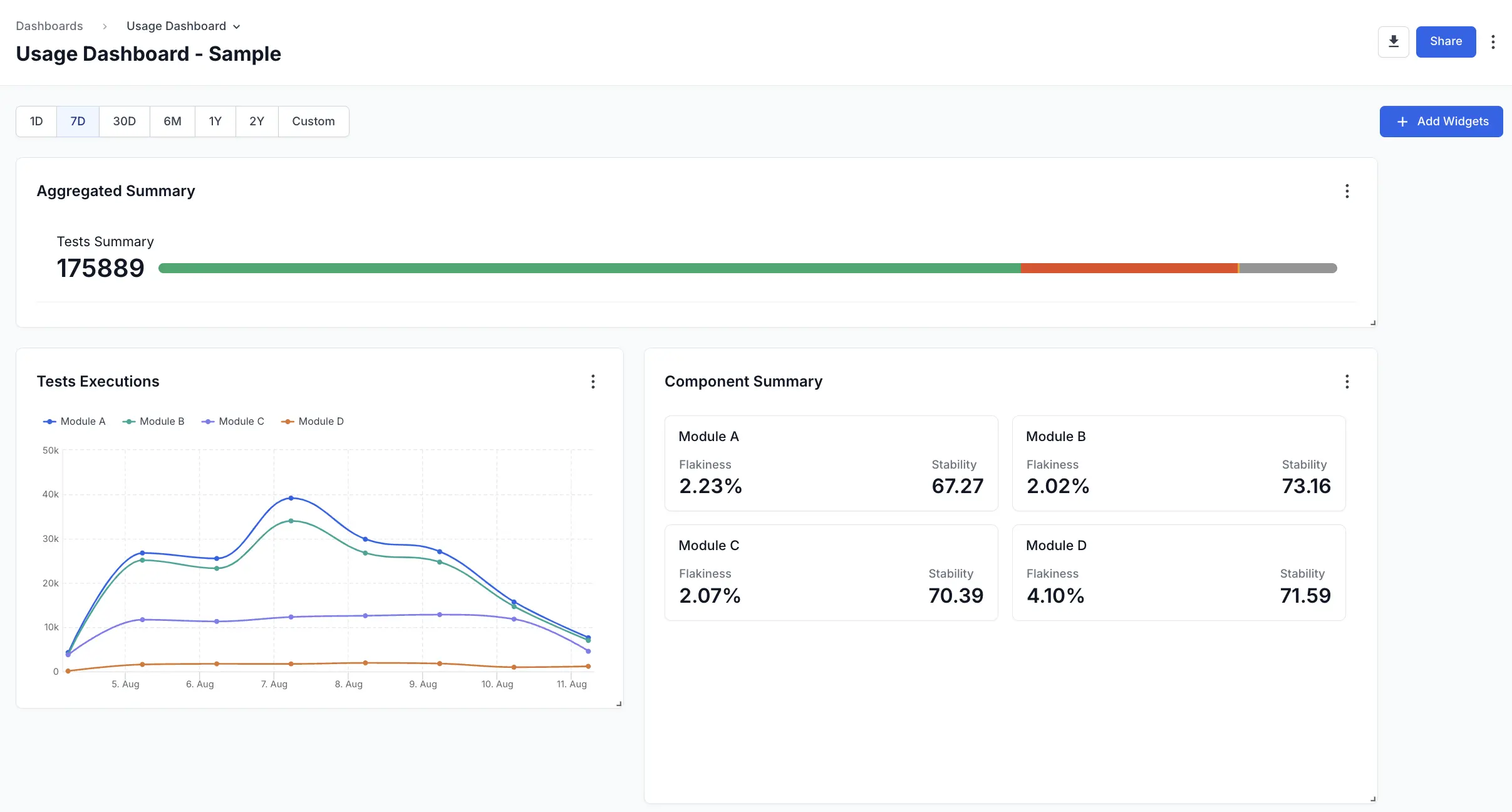Screen dimensions: 1512x812
Task: Select the 6M time range tab
Action: (172, 121)
